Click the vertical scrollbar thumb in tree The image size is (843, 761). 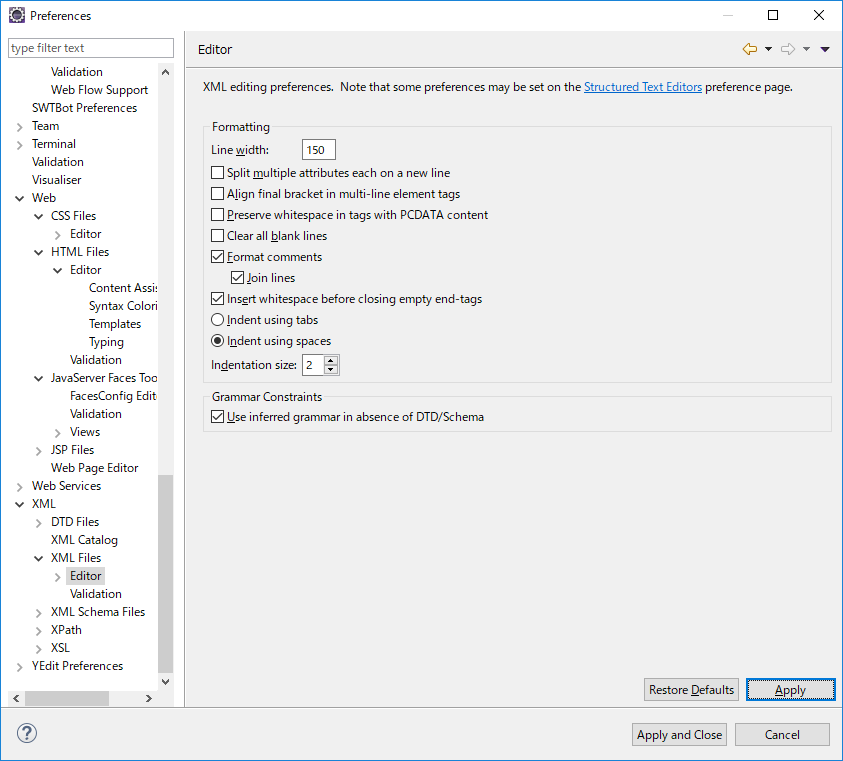pyautogui.click(x=166, y=574)
